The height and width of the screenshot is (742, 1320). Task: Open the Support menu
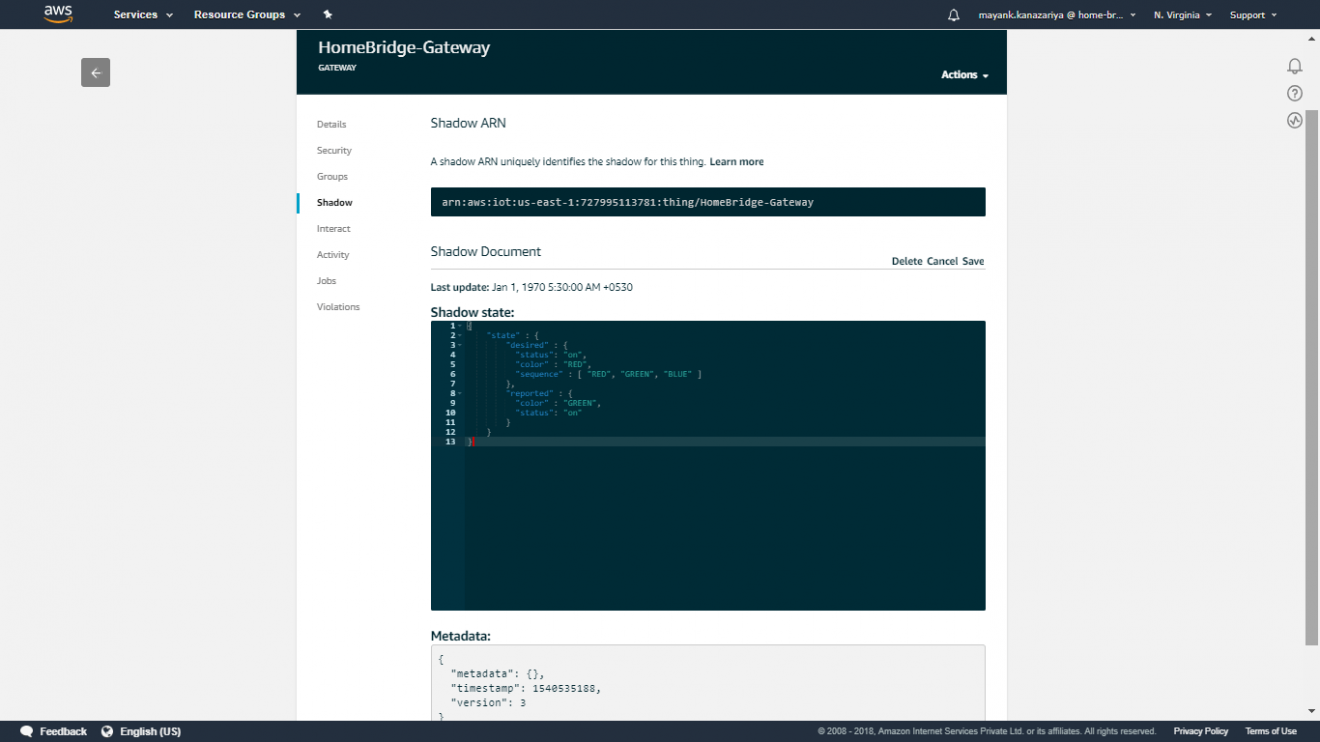click(x=1253, y=15)
